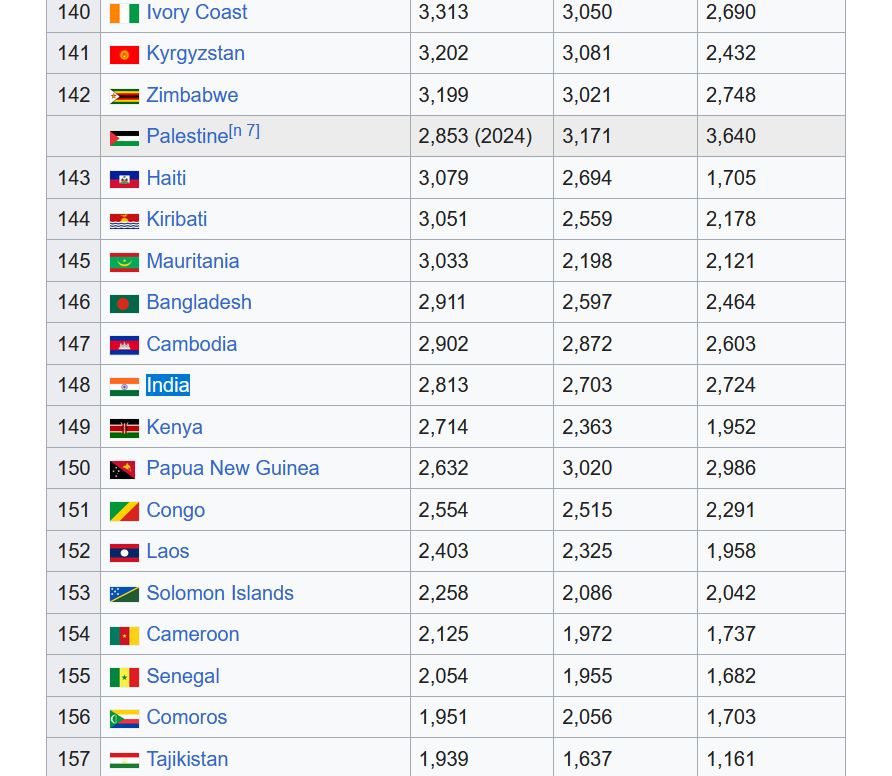Open the Solomon Islands link
The height and width of the screenshot is (776, 892).
point(220,593)
